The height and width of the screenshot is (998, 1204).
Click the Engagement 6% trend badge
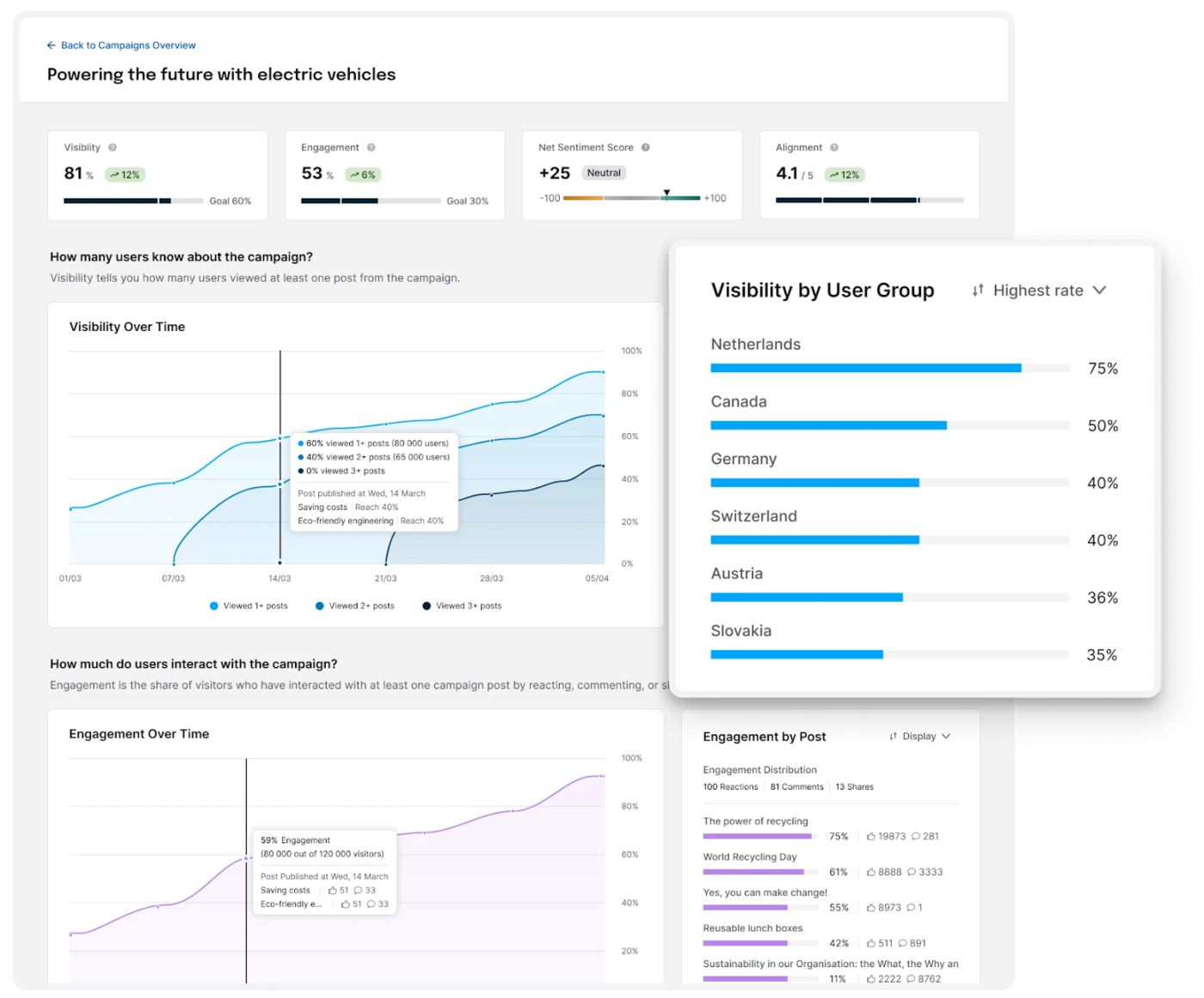[x=363, y=174]
